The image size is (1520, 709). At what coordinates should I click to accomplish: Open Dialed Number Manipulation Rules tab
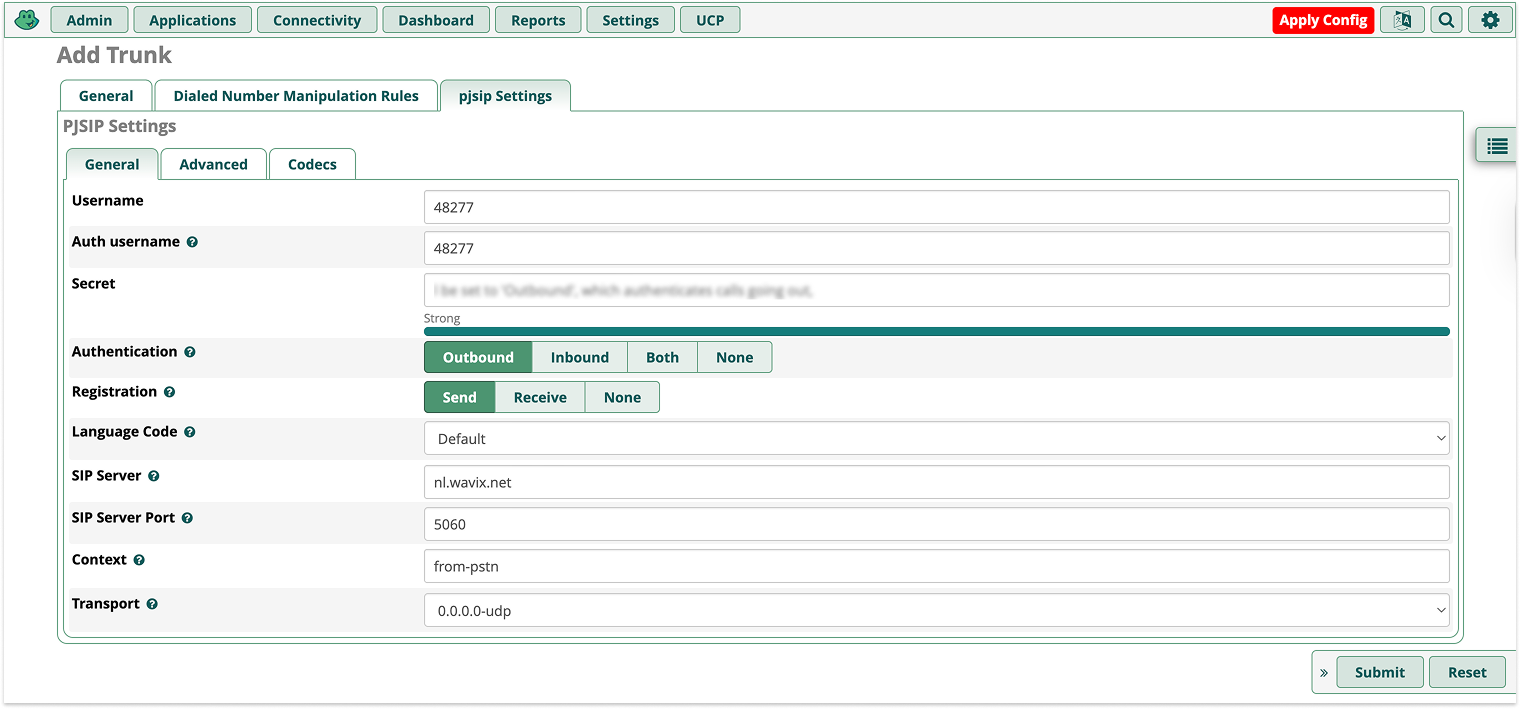pos(296,96)
